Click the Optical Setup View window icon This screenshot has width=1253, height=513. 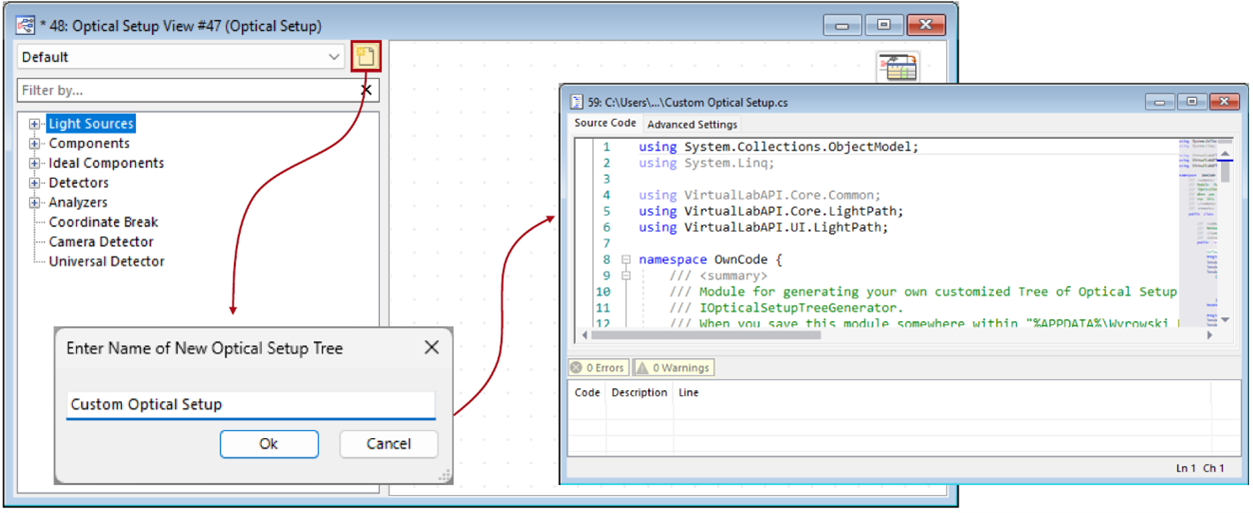pos(24,25)
